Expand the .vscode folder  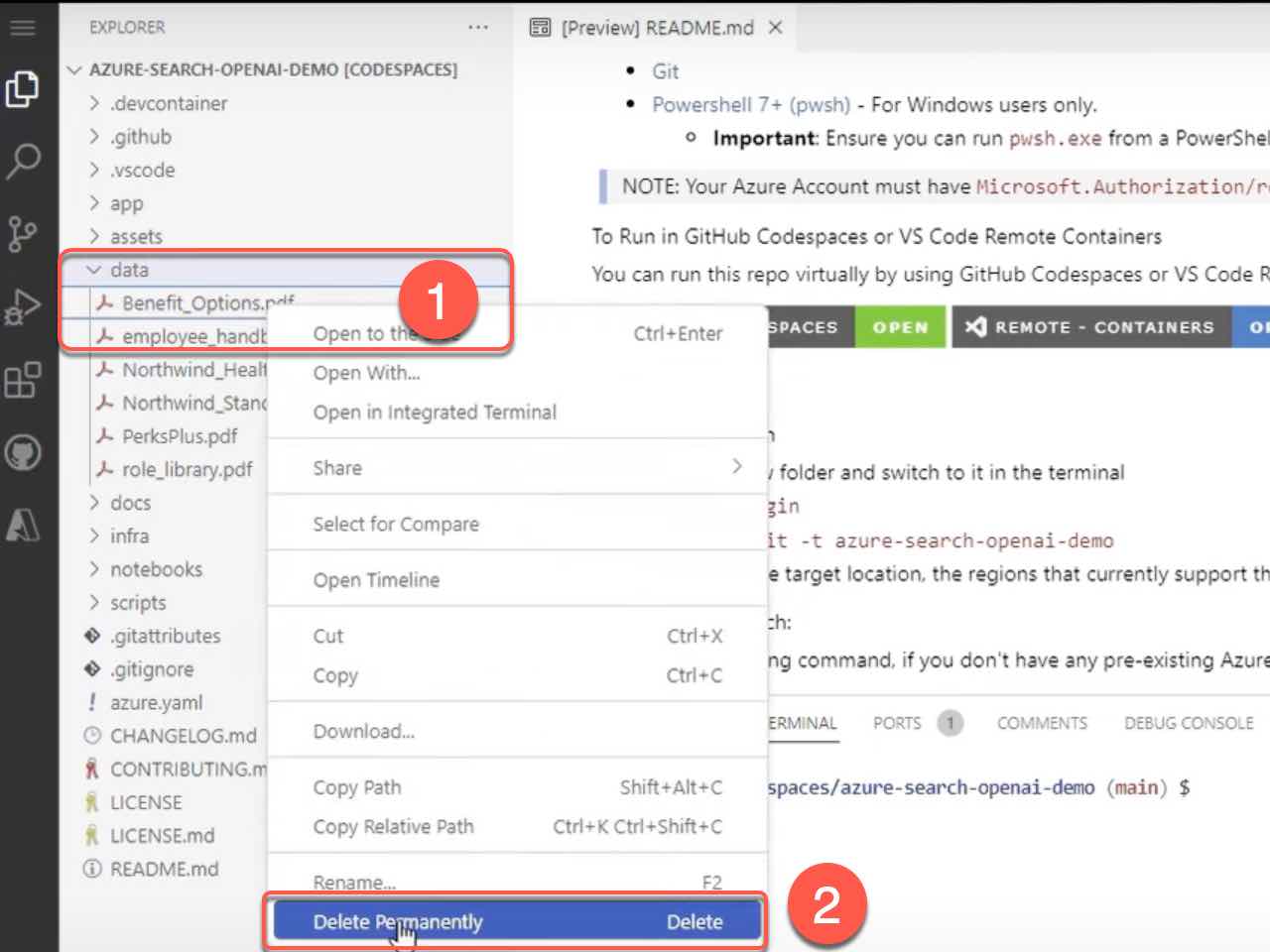[132, 170]
